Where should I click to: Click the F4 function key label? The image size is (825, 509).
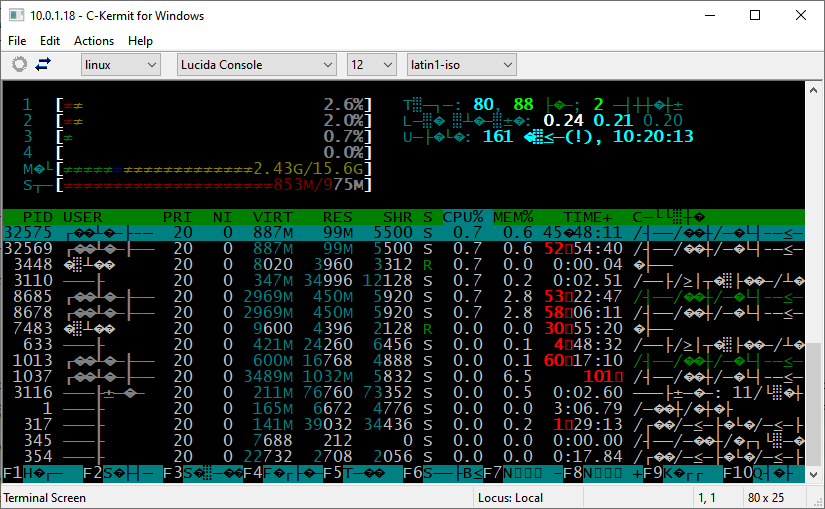click(253, 473)
